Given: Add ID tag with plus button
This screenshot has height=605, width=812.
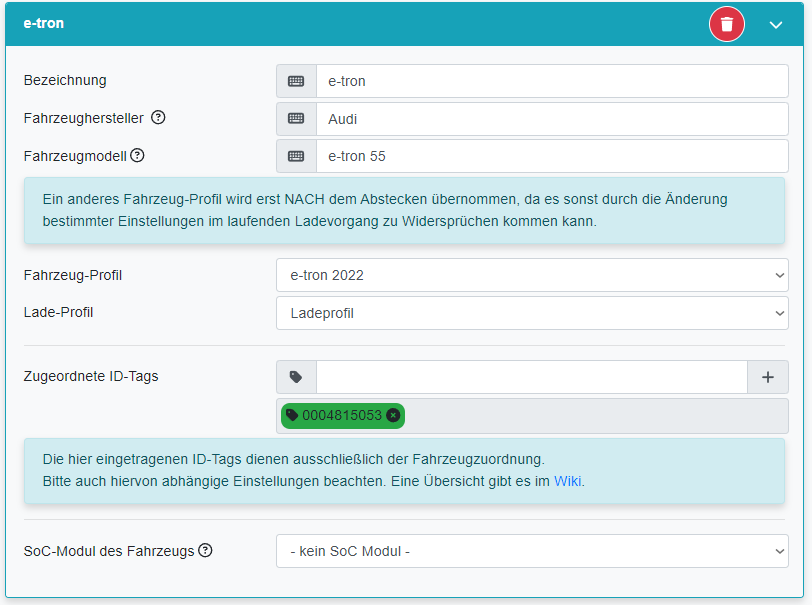Looking at the screenshot, I should (x=767, y=377).
